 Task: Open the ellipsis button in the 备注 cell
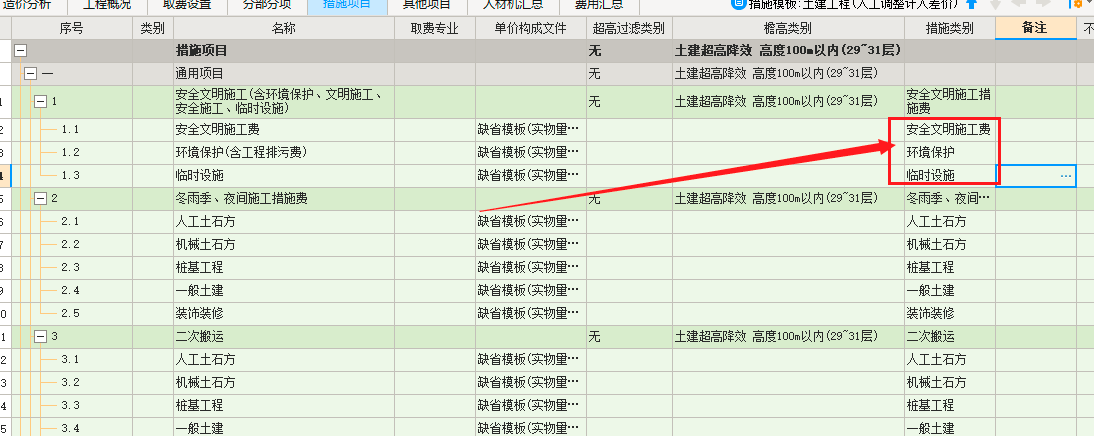pos(1065,176)
